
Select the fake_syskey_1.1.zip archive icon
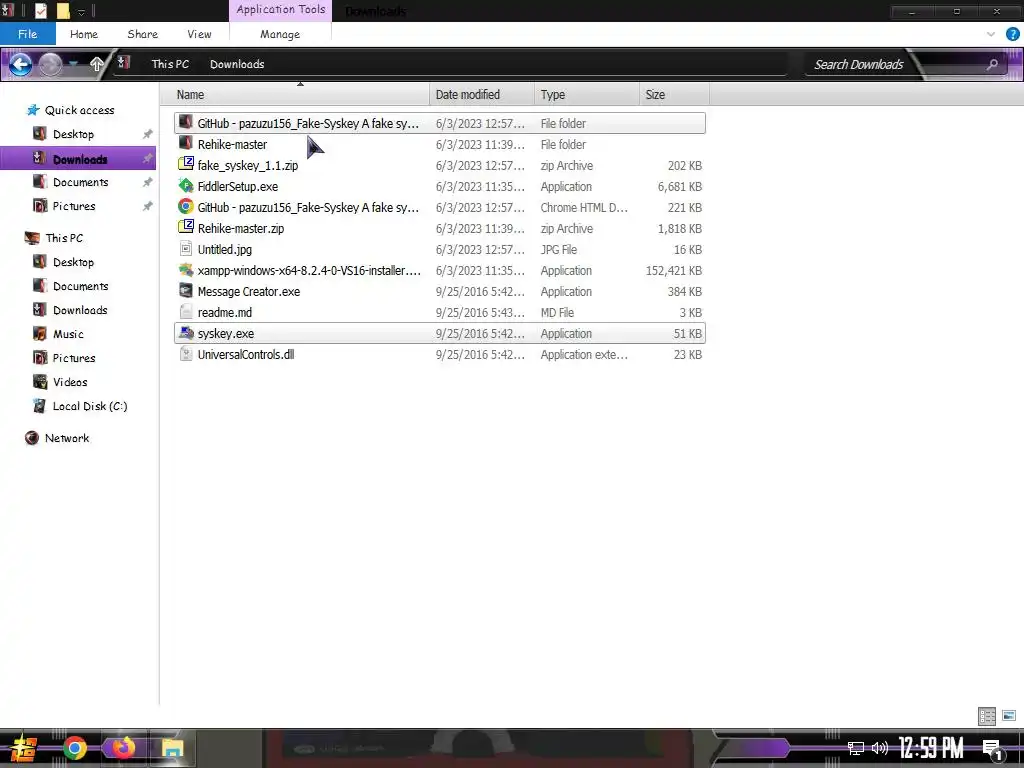[186, 164]
